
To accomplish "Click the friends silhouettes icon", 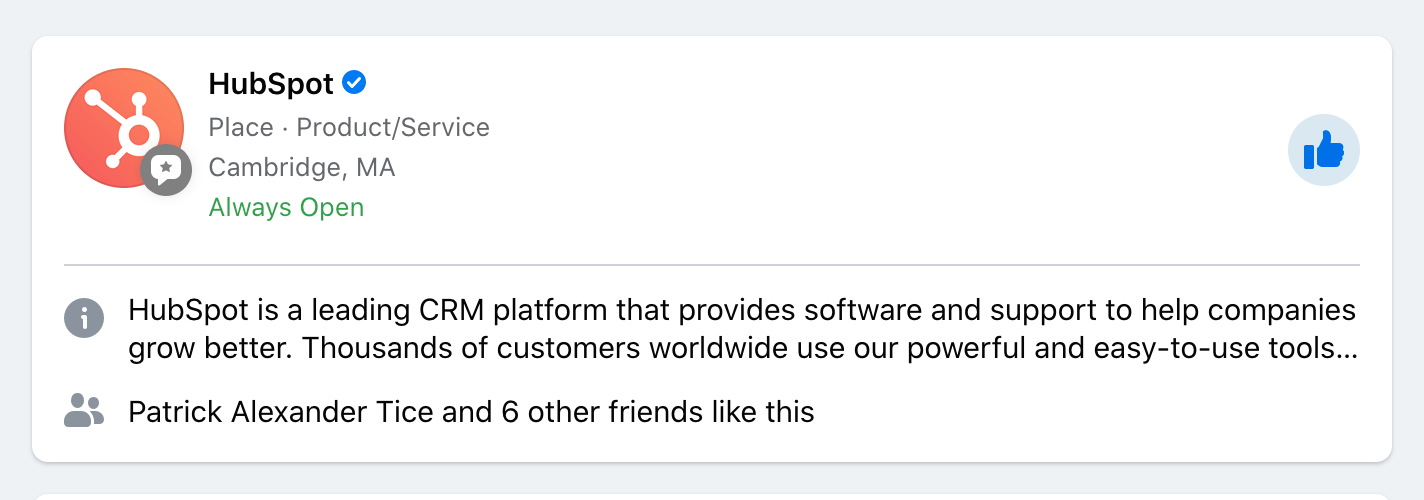I will (84, 411).
